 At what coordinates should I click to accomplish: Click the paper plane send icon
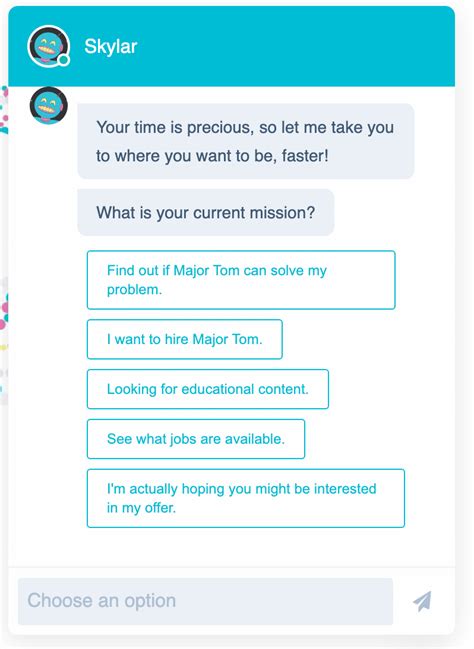[422, 601]
